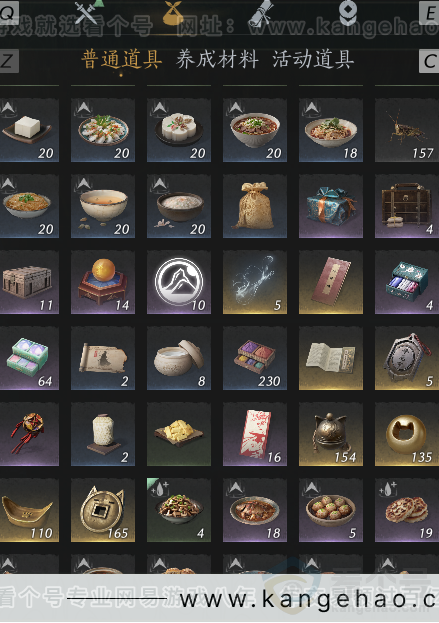Click the cat-eared coin showing 165
This screenshot has height=623, width=439.
(x=103, y=510)
